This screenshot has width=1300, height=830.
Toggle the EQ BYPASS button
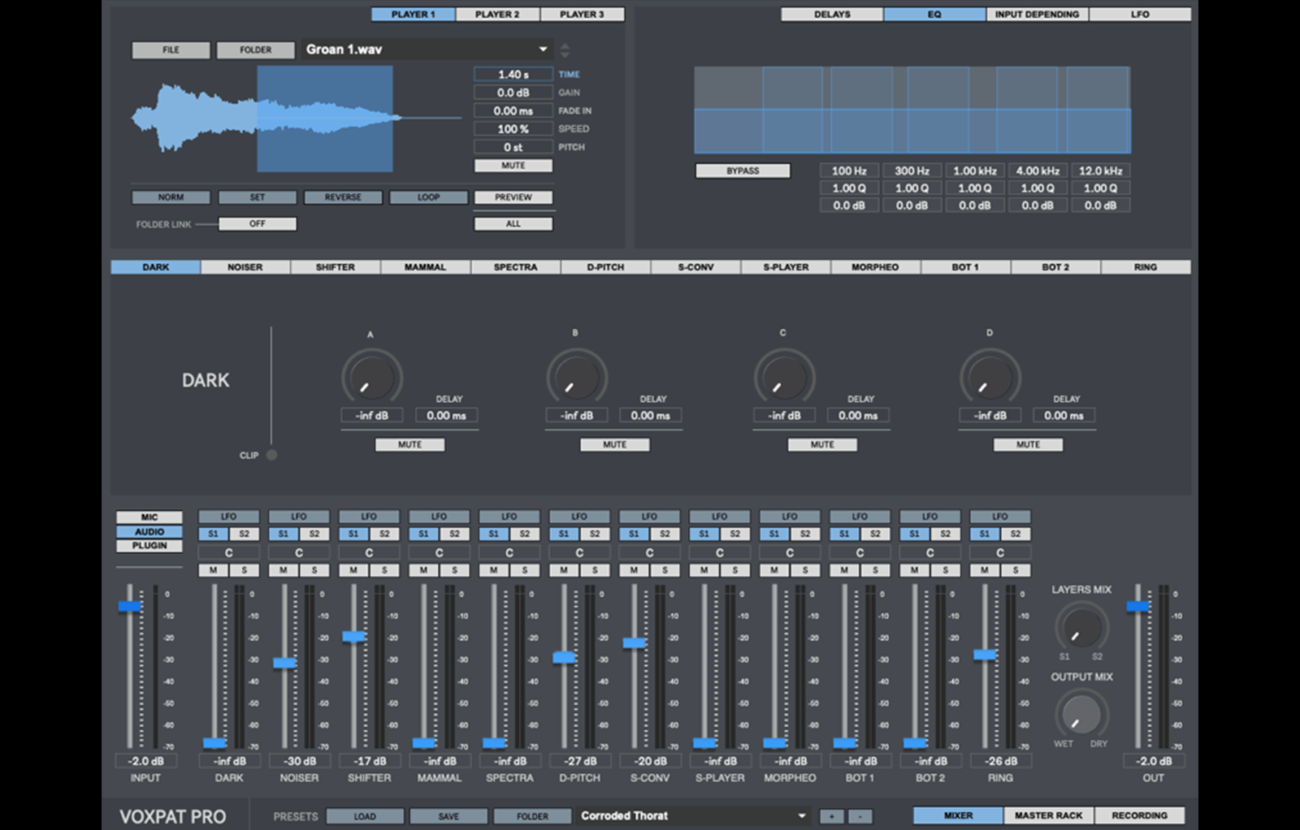click(742, 171)
